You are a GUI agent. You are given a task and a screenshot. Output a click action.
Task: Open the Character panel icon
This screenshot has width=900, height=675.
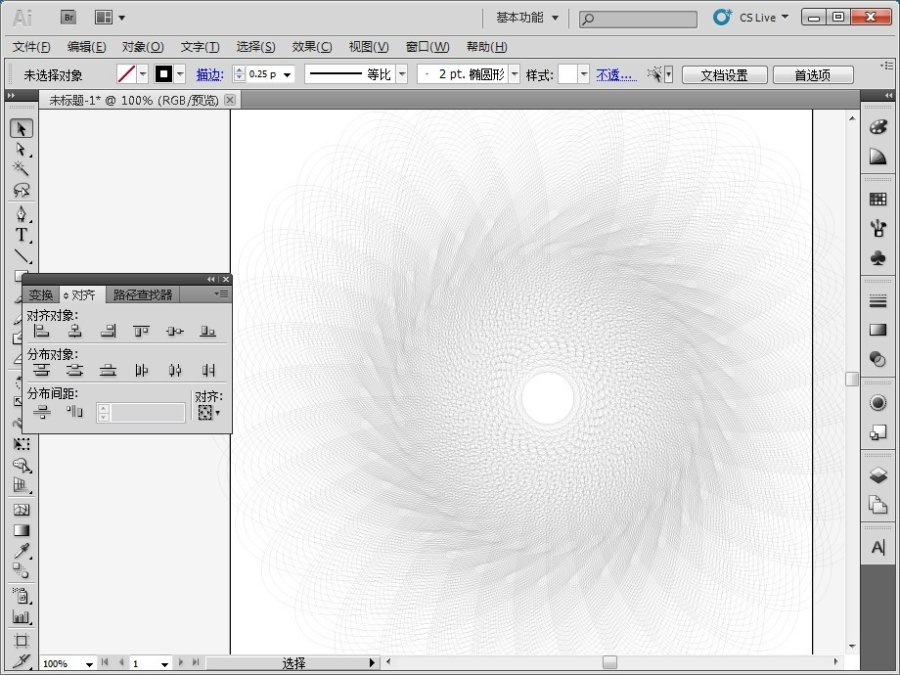point(878,548)
